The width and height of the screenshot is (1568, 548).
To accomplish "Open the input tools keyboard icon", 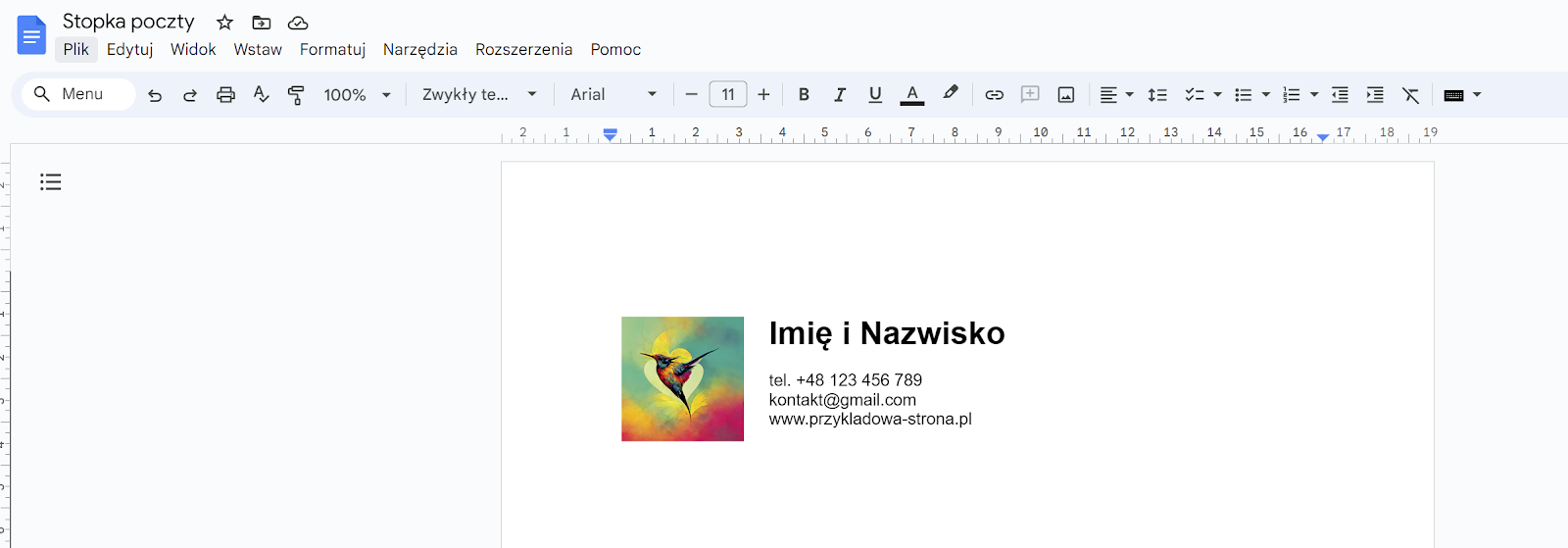I will click(1454, 95).
